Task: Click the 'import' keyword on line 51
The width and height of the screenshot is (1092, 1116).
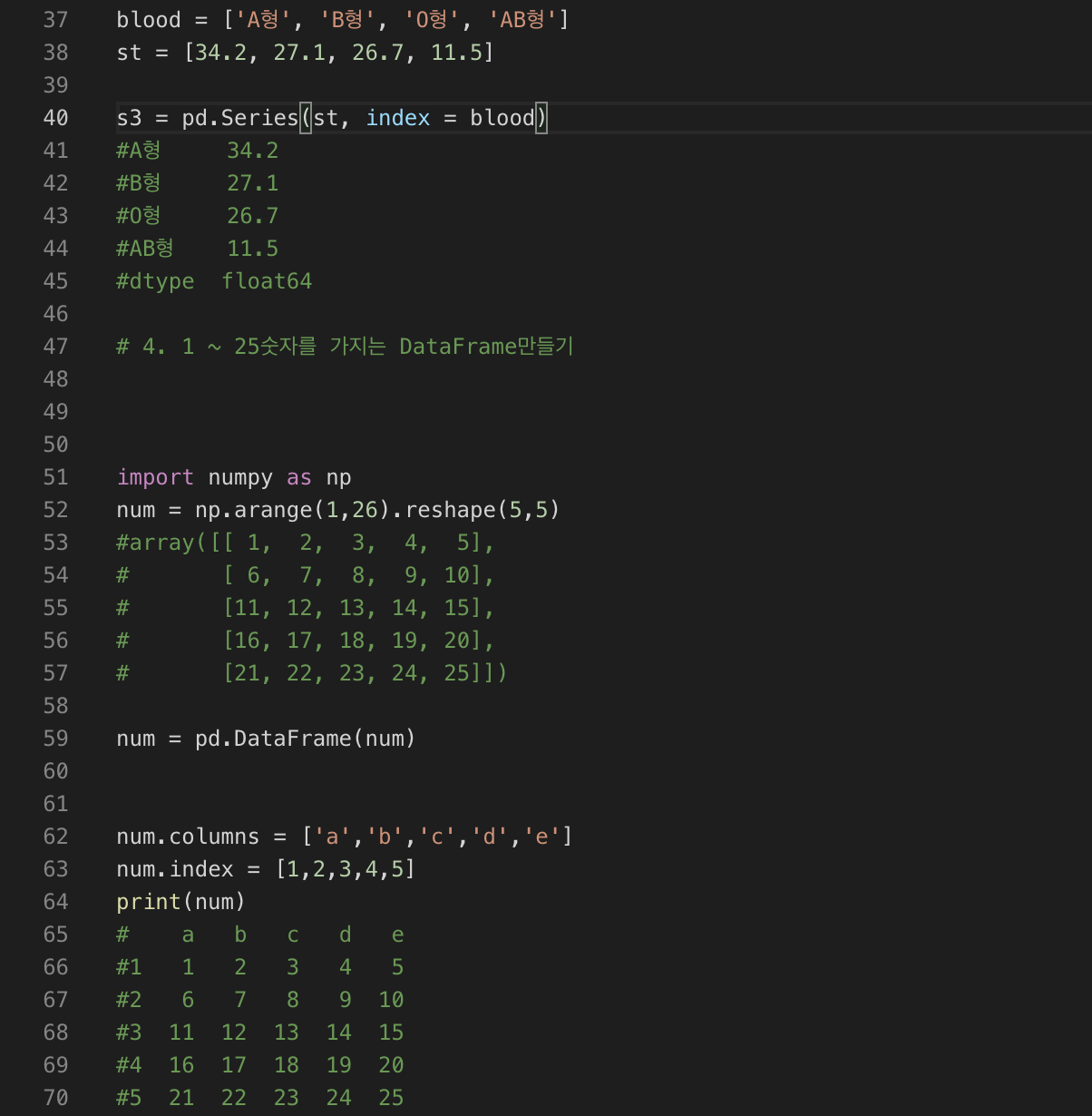Action: [155, 477]
